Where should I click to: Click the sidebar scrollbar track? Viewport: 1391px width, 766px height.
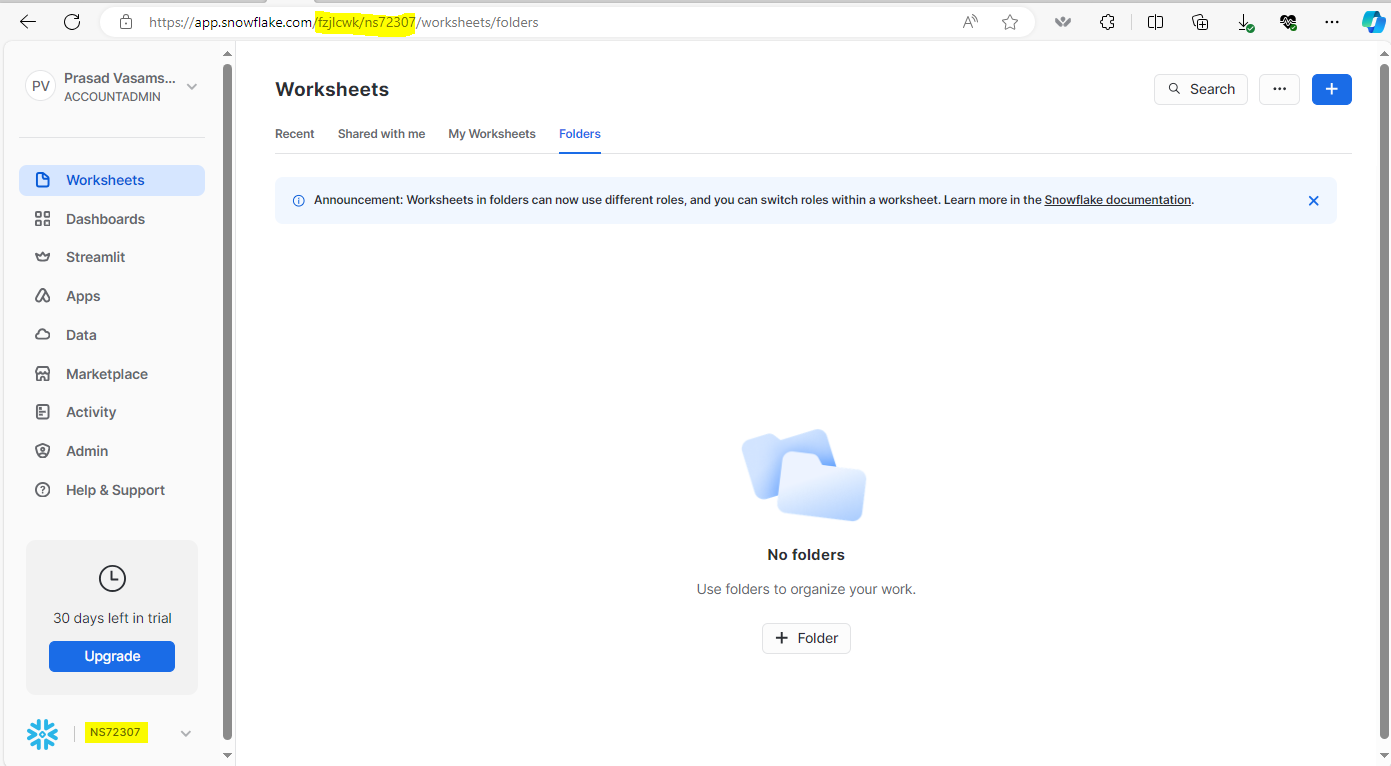tap(227, 403)
